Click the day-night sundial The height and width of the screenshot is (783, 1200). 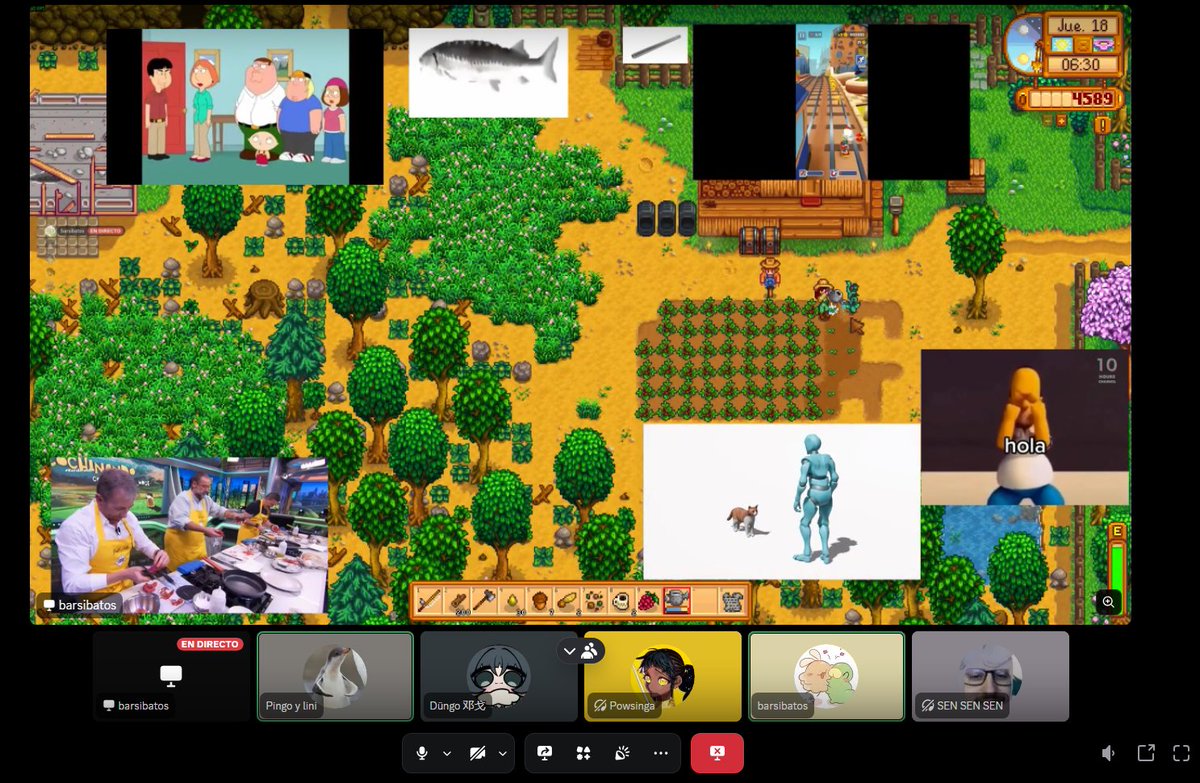pyautogui.click(x=1023, y=44)
